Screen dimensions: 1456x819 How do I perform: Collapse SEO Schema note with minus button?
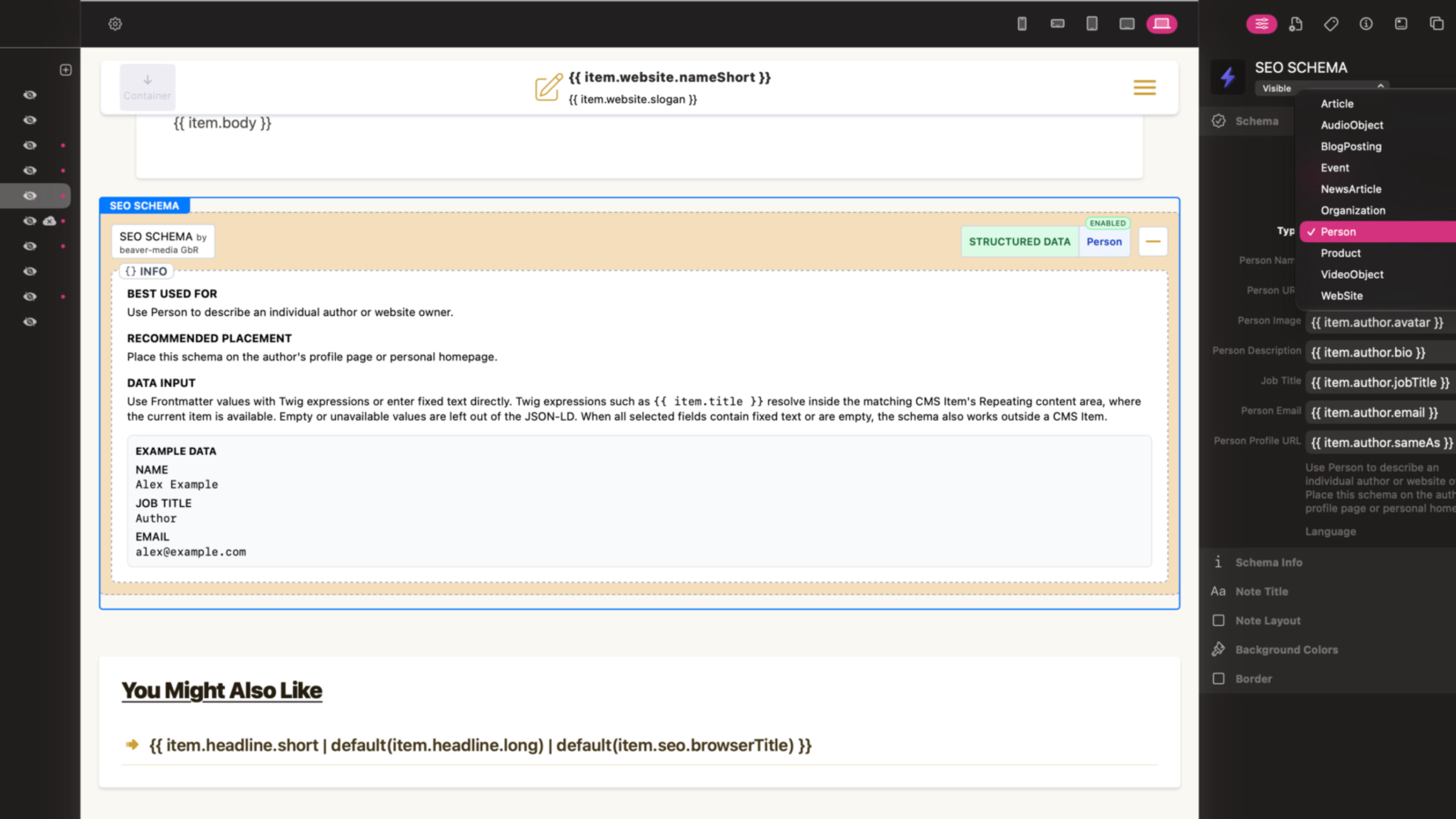pos(1153,242)
